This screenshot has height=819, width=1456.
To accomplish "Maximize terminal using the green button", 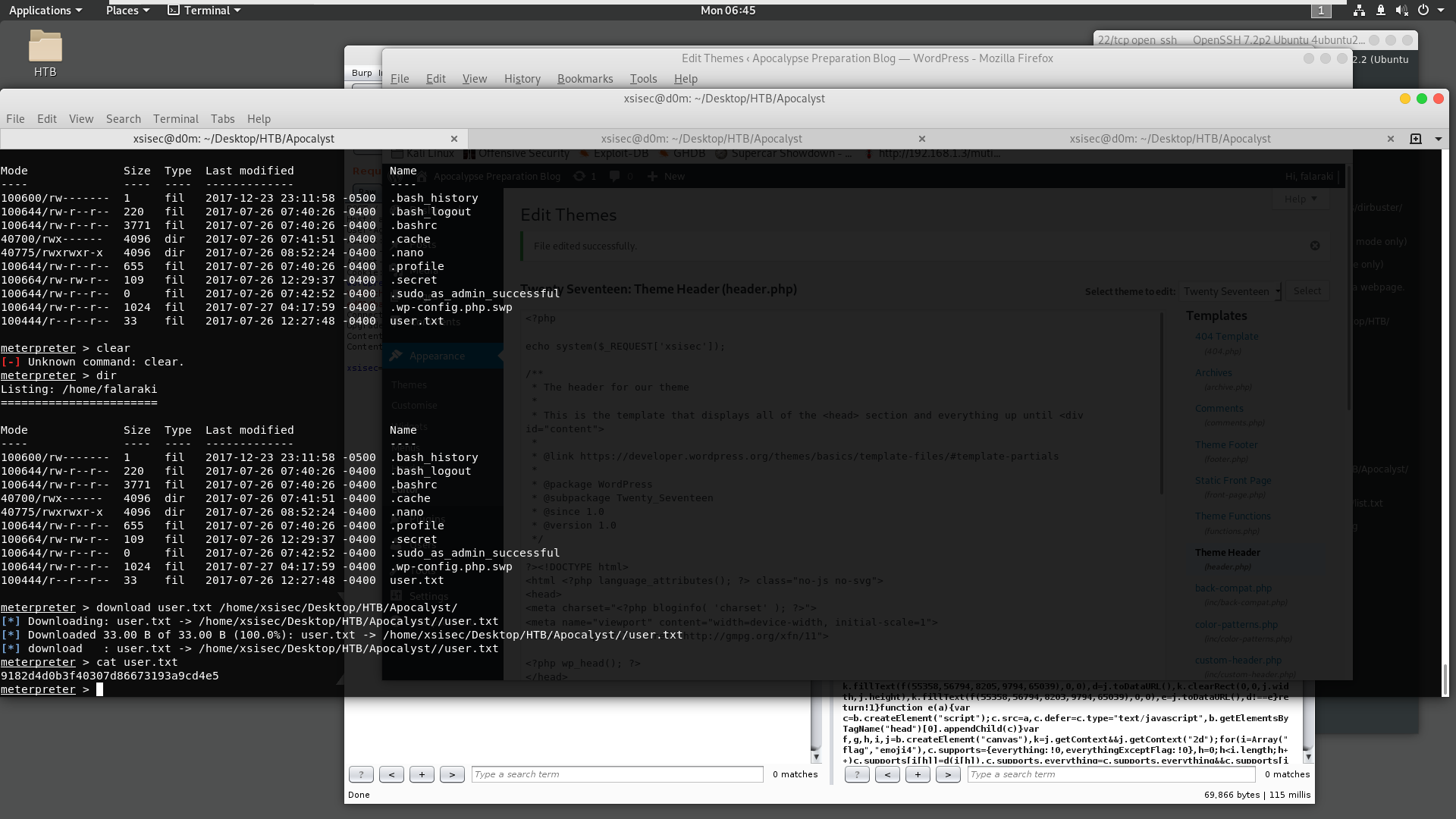I will (x=1422, y=99).
